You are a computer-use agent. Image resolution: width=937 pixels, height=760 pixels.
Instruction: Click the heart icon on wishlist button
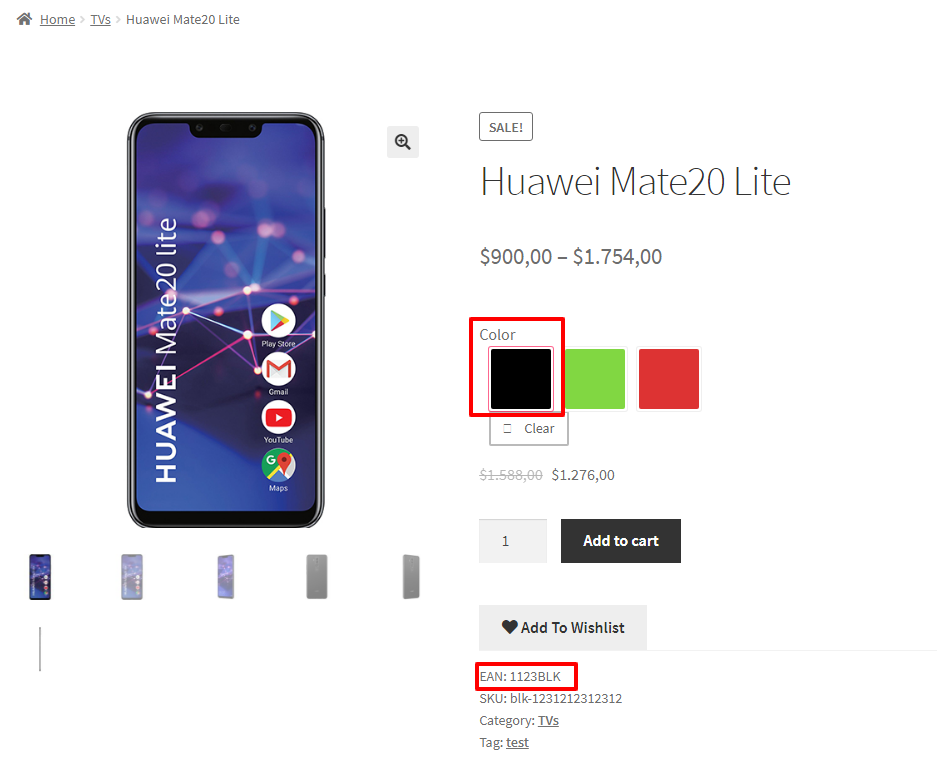510,627
